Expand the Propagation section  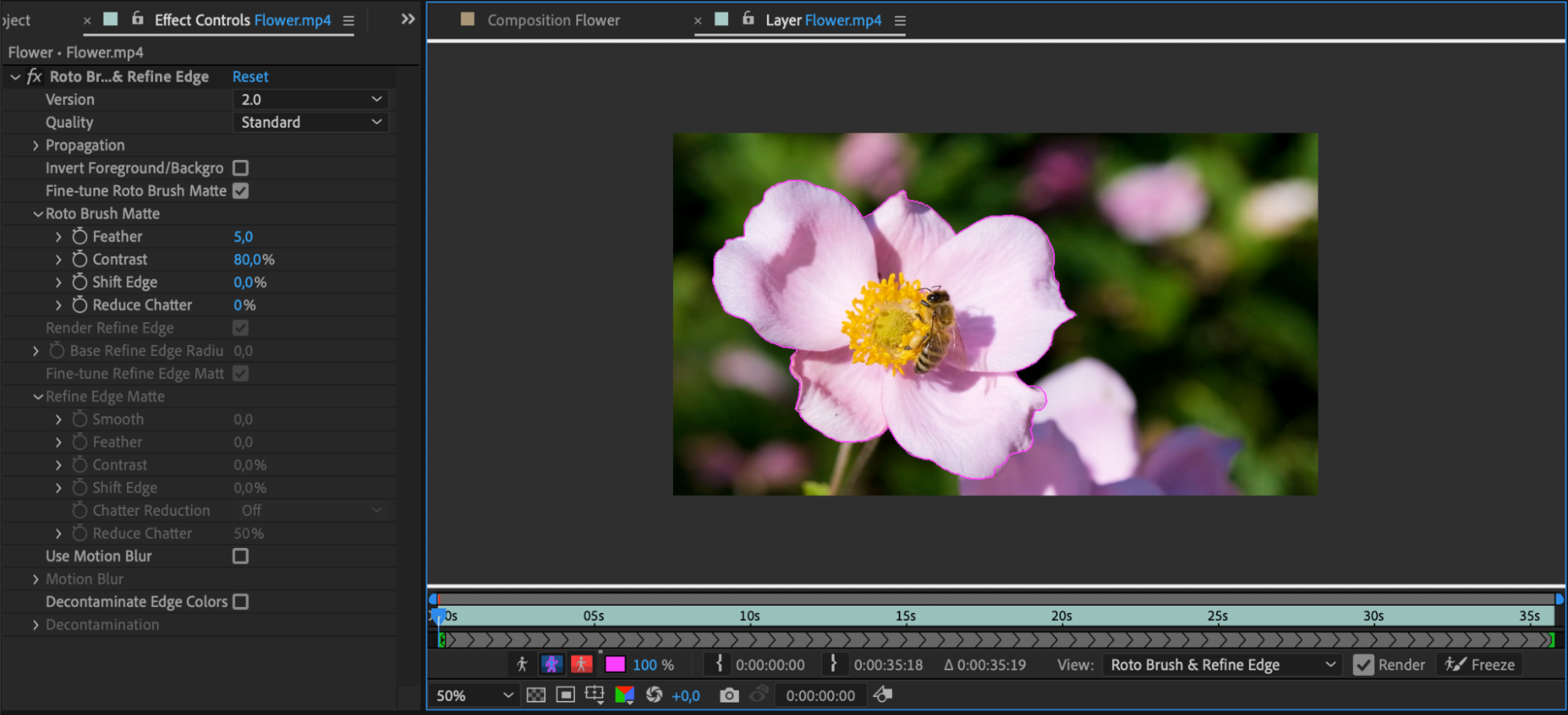point(35,145)
